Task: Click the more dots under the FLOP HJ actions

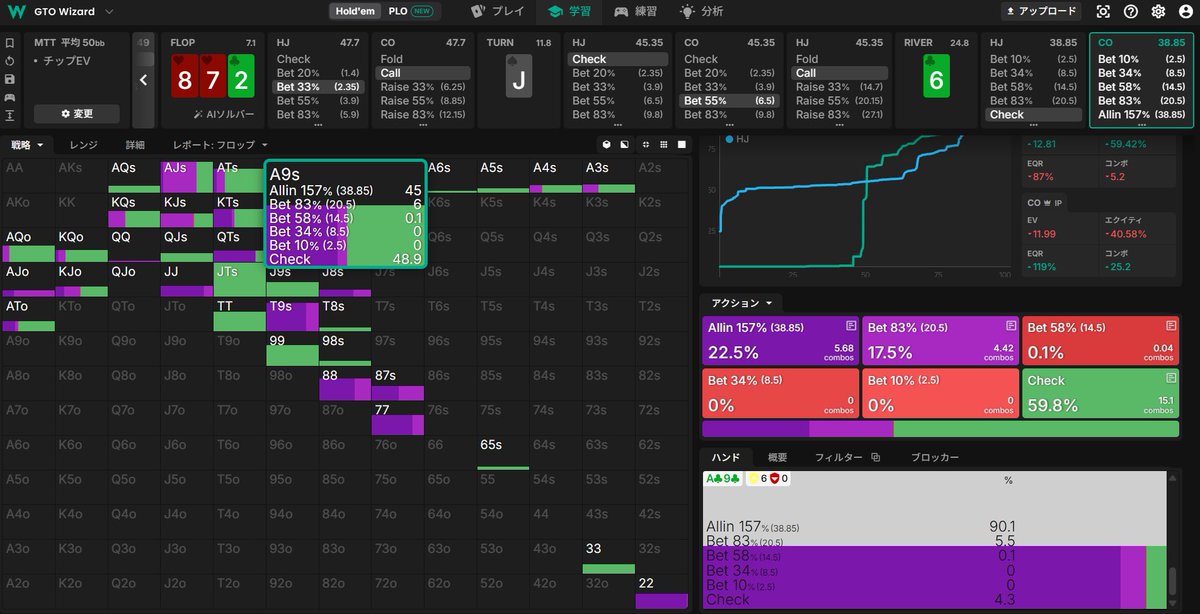Action: pos(318,125)
